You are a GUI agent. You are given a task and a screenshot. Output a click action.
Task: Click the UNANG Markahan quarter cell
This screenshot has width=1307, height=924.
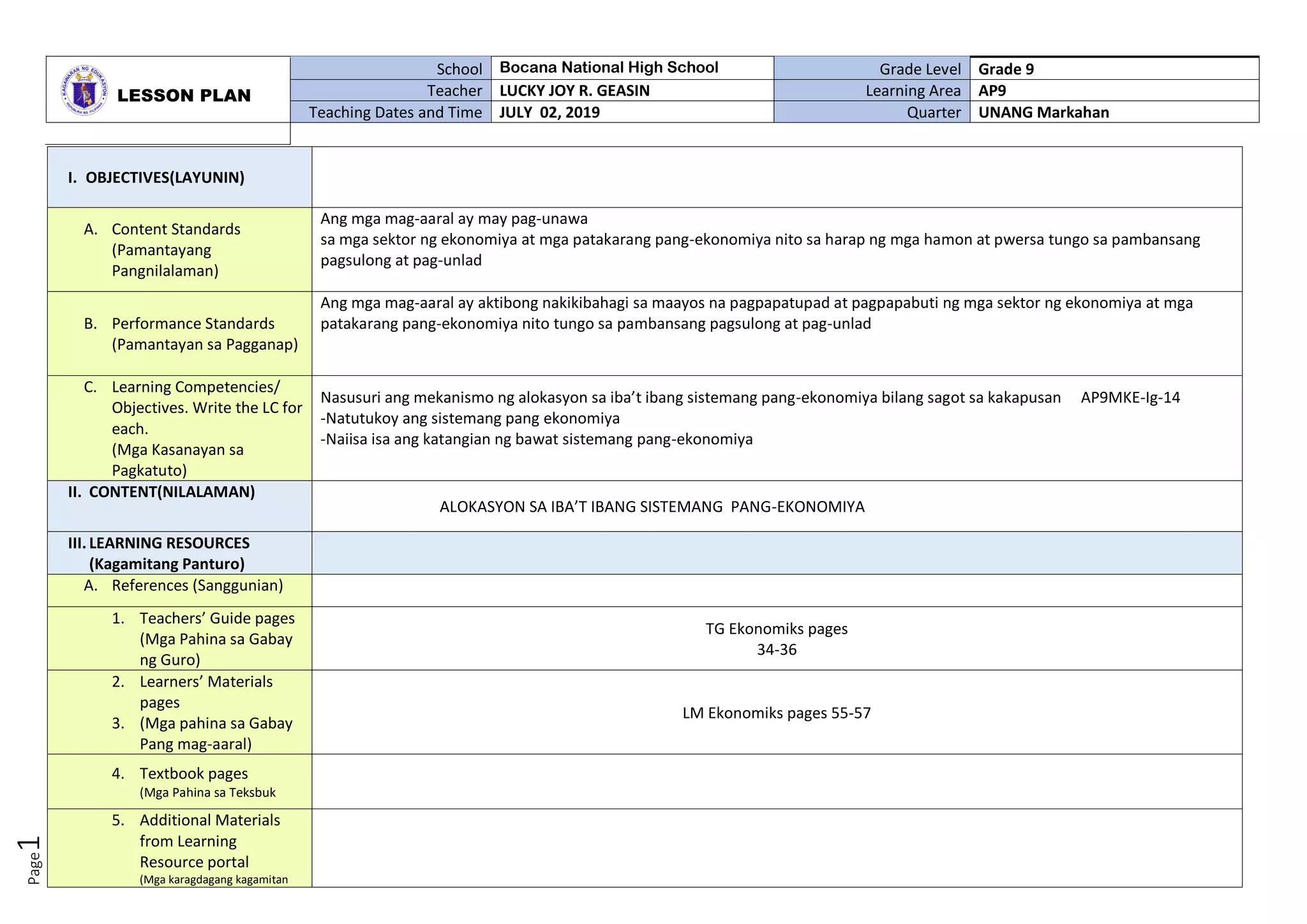tap(1043, 112)
